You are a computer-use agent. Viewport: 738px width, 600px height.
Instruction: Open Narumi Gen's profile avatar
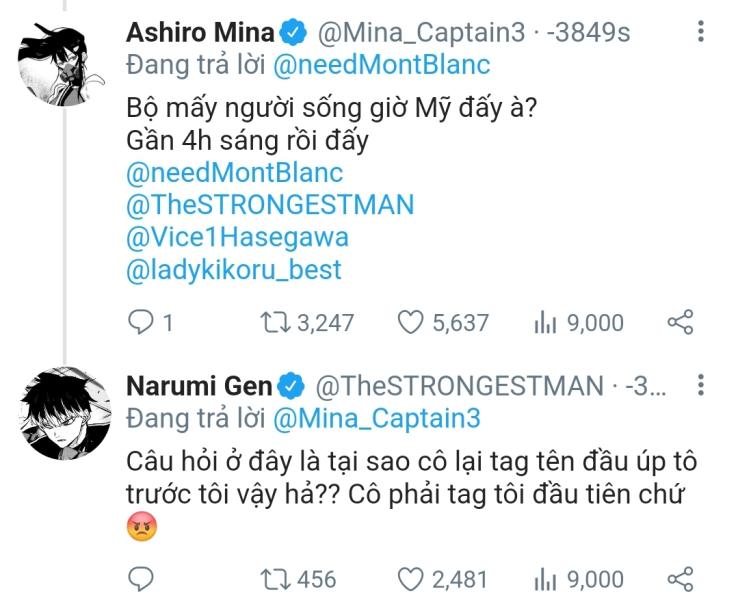point(65,414)
